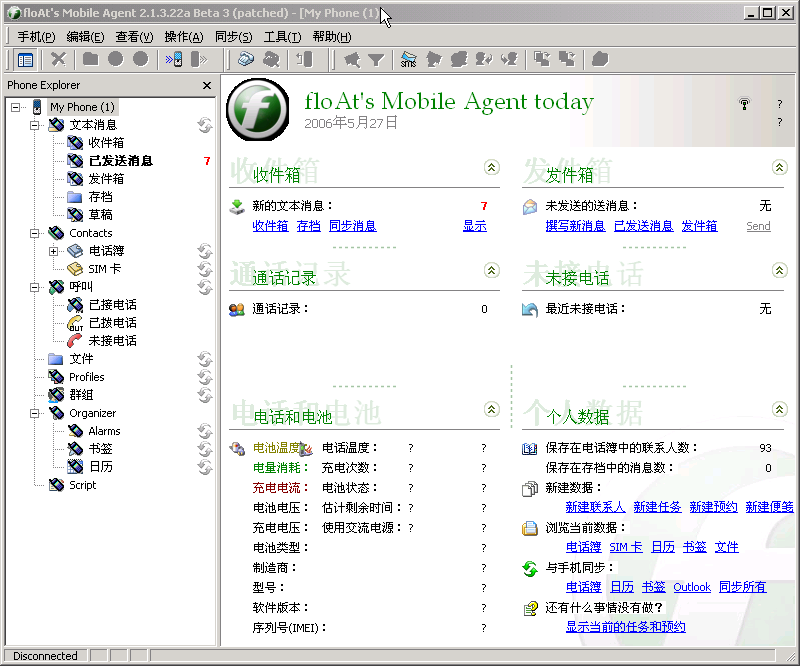Select Alarms in the tree
Screen dimensions: 800x666
tap(104, 431)
